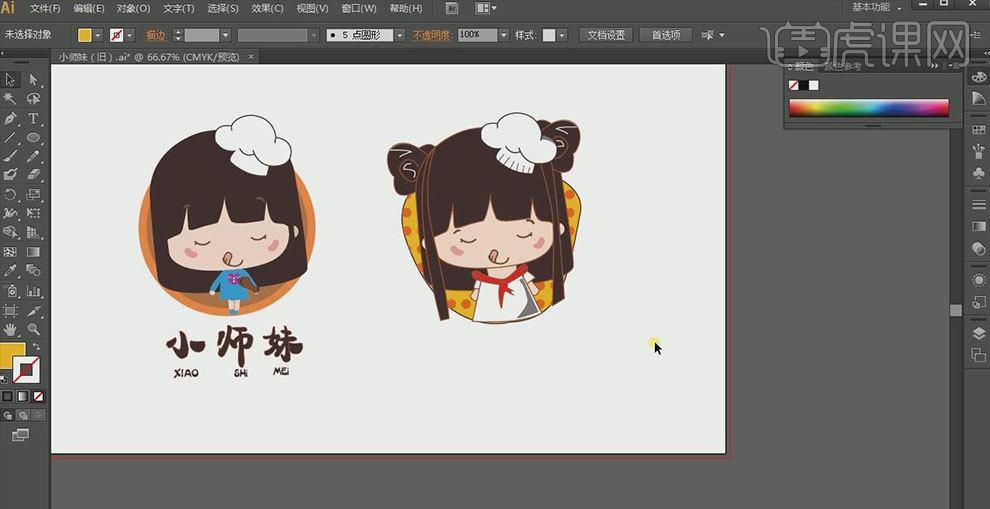The height and width of the screenshot is (509, 990).
Task: Open Color panel icon in right dock
Action: (977, 76)
